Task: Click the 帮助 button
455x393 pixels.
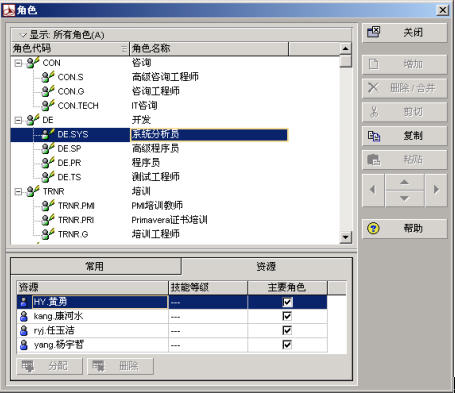Action: [x=404, y=228]
